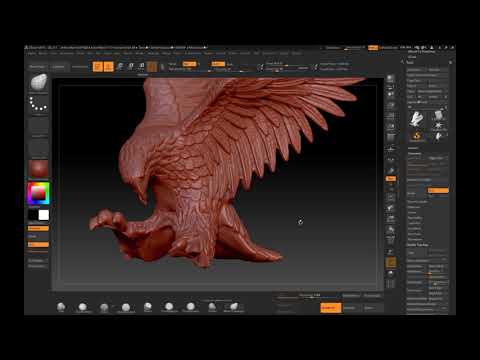Select the second brush in bottom brush shelf
Screen dimensions: 480x360
(x=82, y=307)
